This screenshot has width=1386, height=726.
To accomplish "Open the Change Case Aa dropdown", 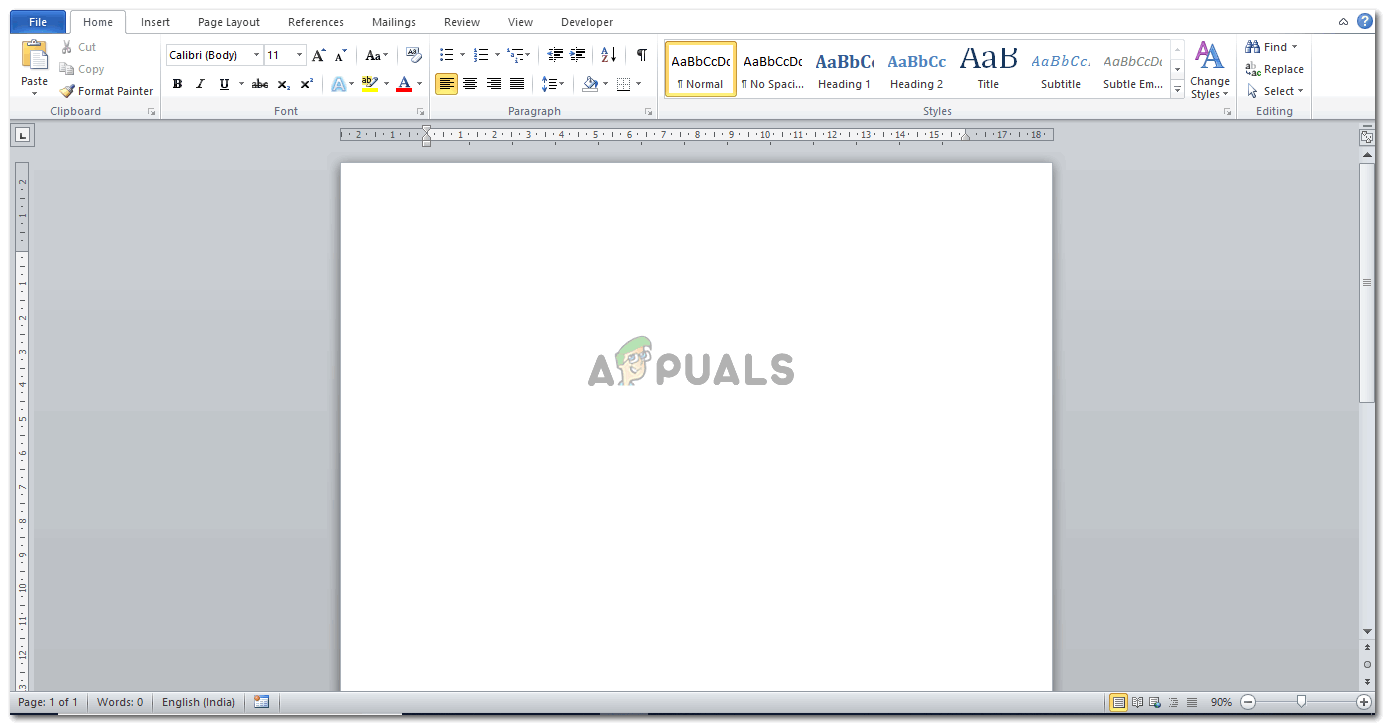I will pos(376,55).
